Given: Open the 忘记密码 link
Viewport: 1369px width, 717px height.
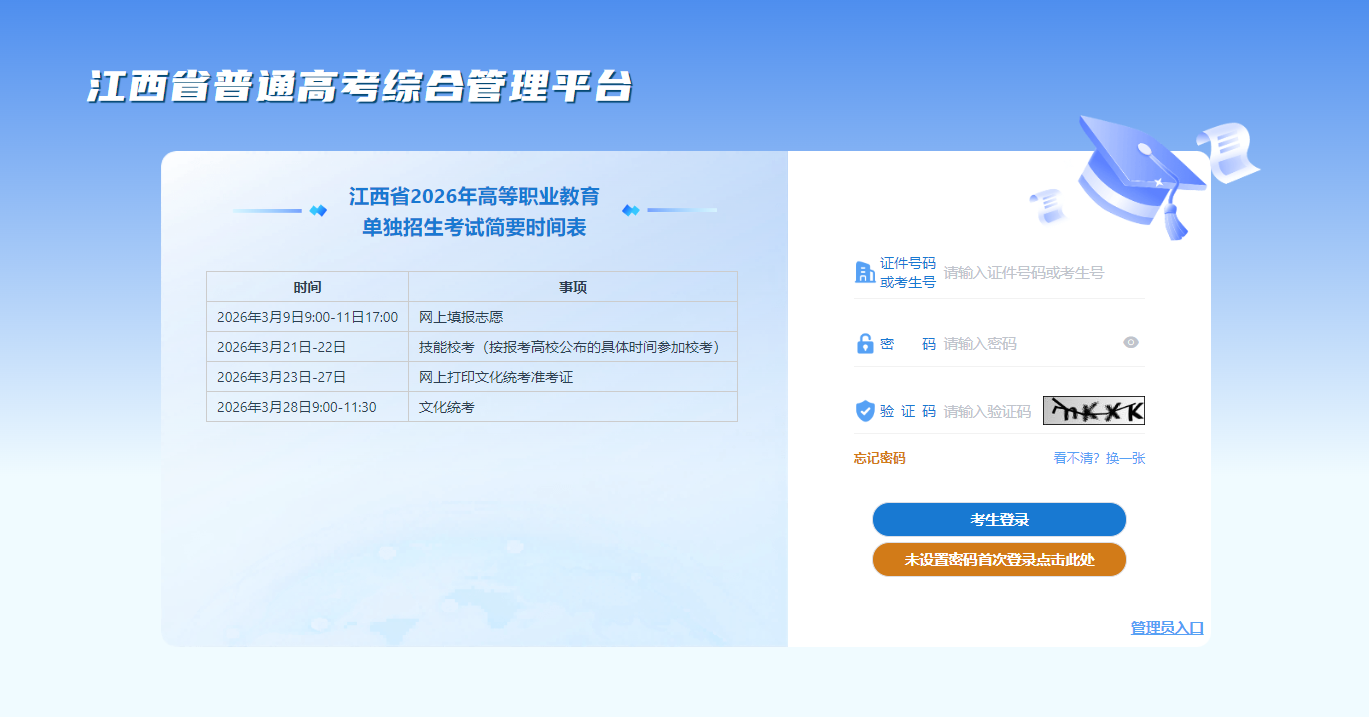Looking at the screenshot, I should 879,458.
